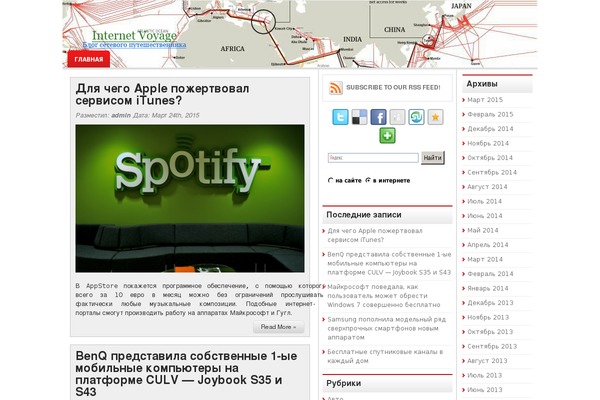The height and width of the screenshot is (400, 600).
Task: Open the Февраль 2015 archive
Action: pos(490,114)
